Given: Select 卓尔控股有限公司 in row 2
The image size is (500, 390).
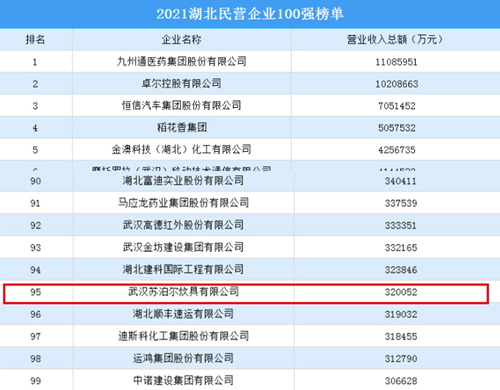Looking at the screenshot, I should tap(182, 83).
